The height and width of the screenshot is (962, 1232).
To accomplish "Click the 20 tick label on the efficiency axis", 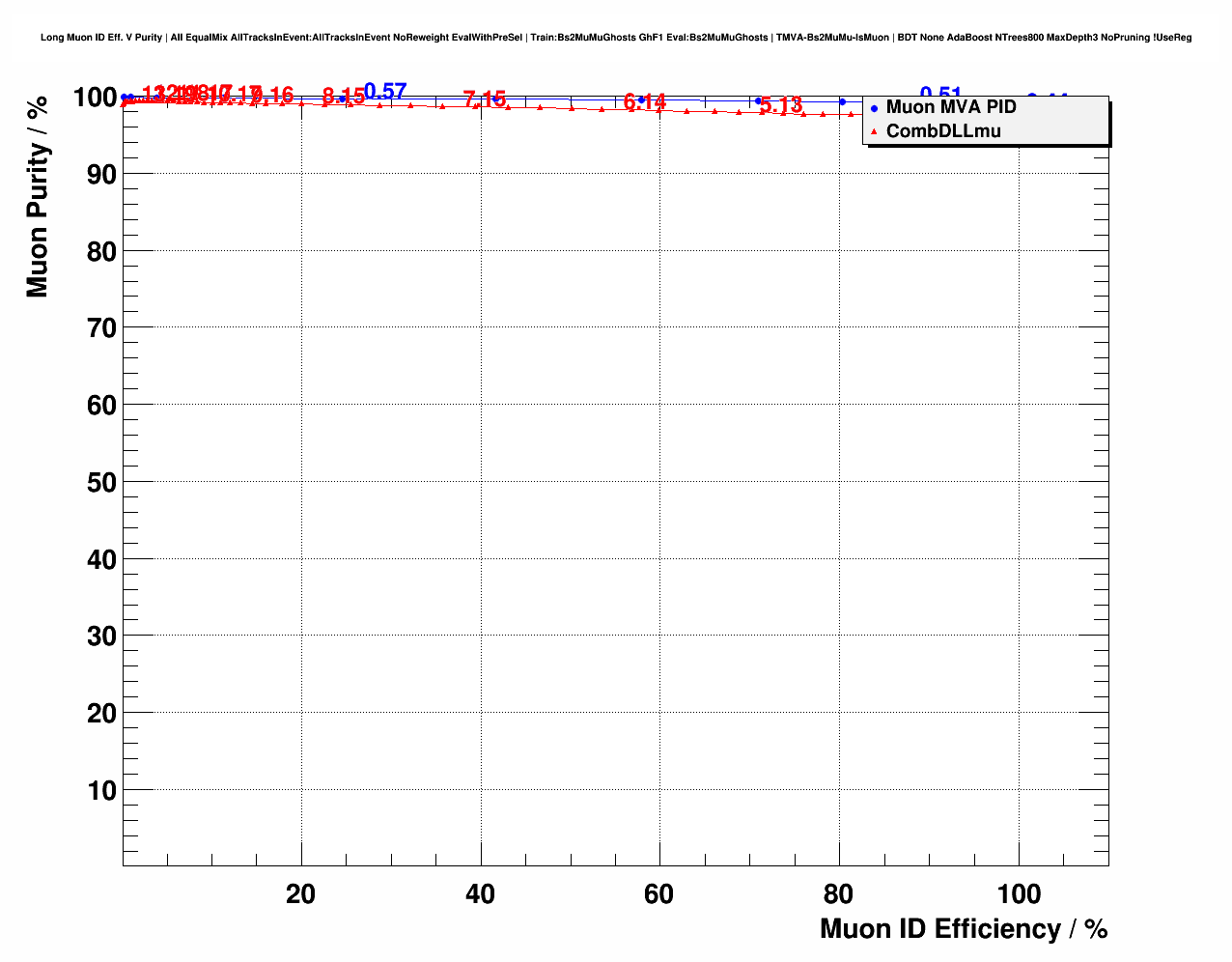I will pyautogui.click(x=301, y=894).
